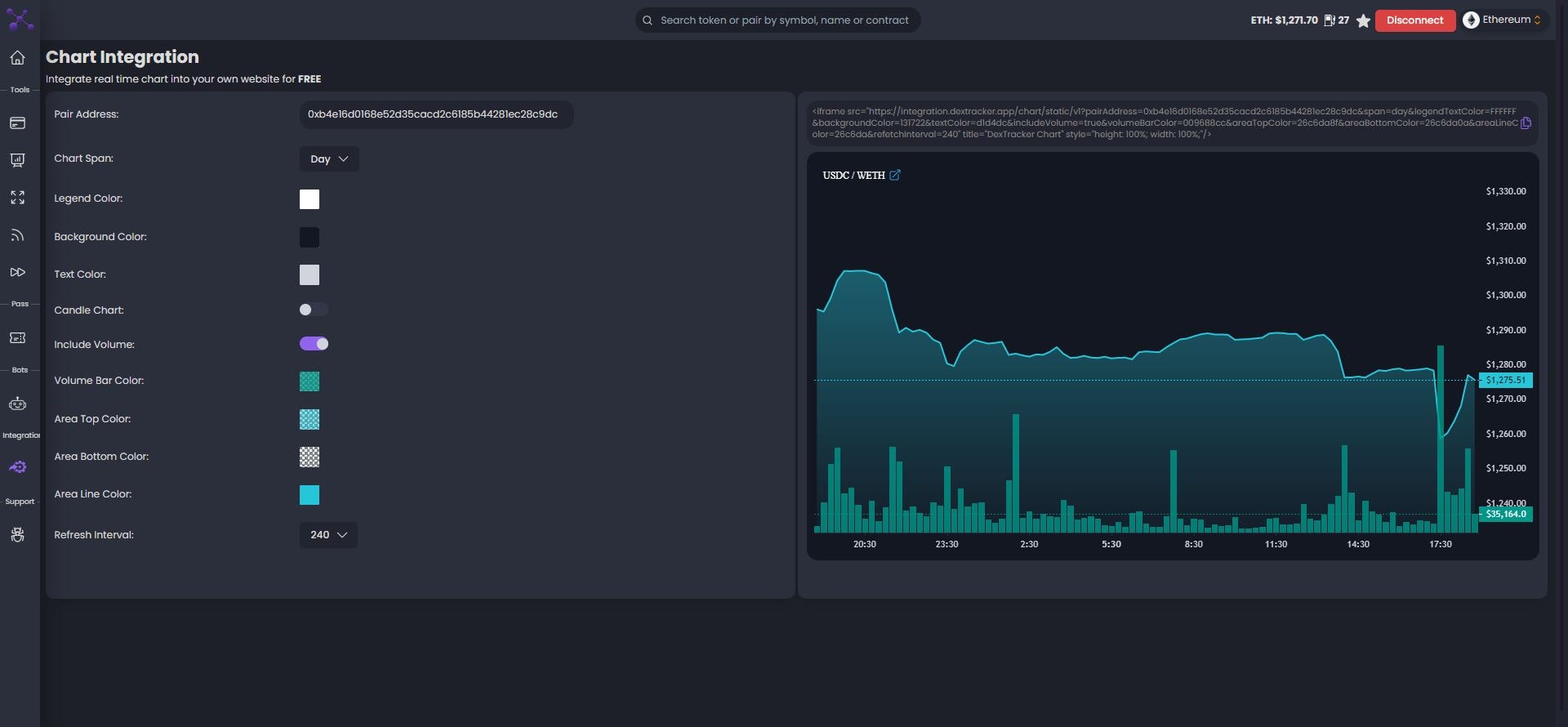Copy the iframe embed code
Screen dimensions: 1568x727
(1526, 123)
